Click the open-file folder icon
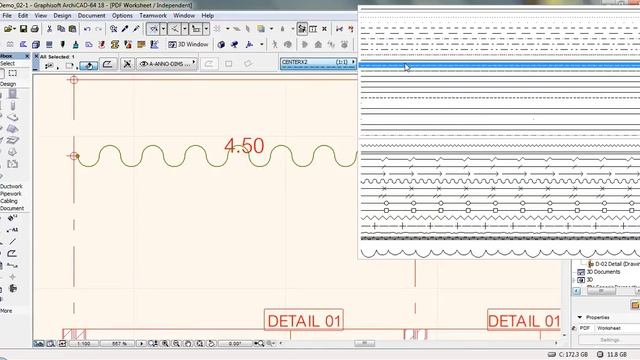The width and height of the screenshot is (640, 360). pos(9,29)
